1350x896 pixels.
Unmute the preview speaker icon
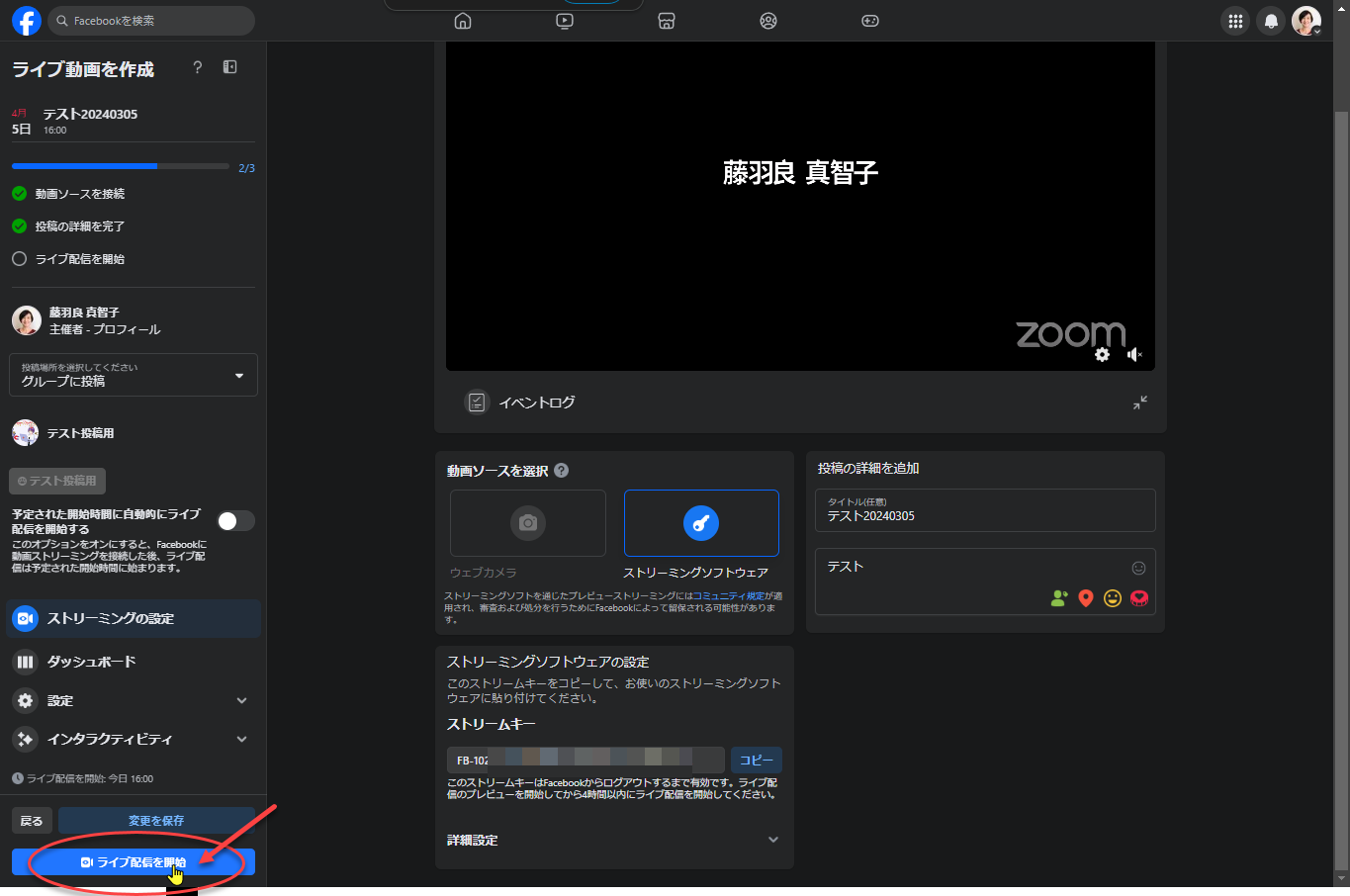1134,354
